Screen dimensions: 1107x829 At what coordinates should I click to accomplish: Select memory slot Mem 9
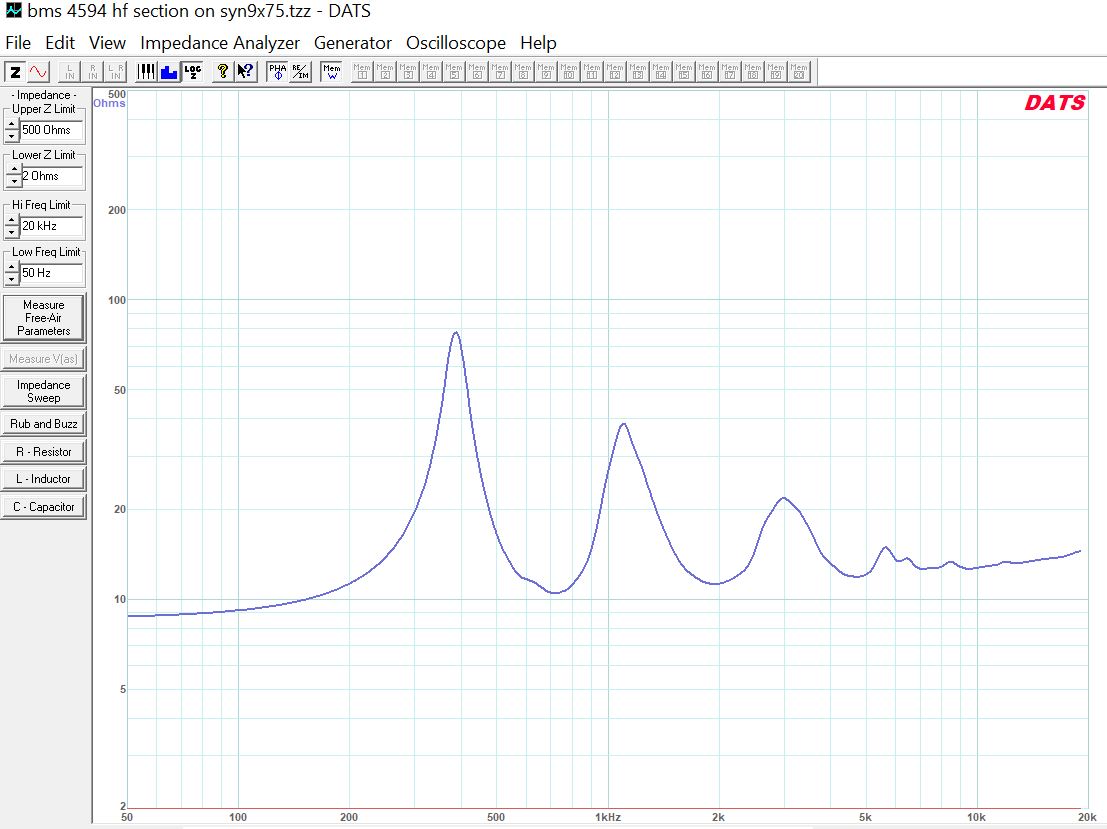pyautogui.click(x=546, y=72)
